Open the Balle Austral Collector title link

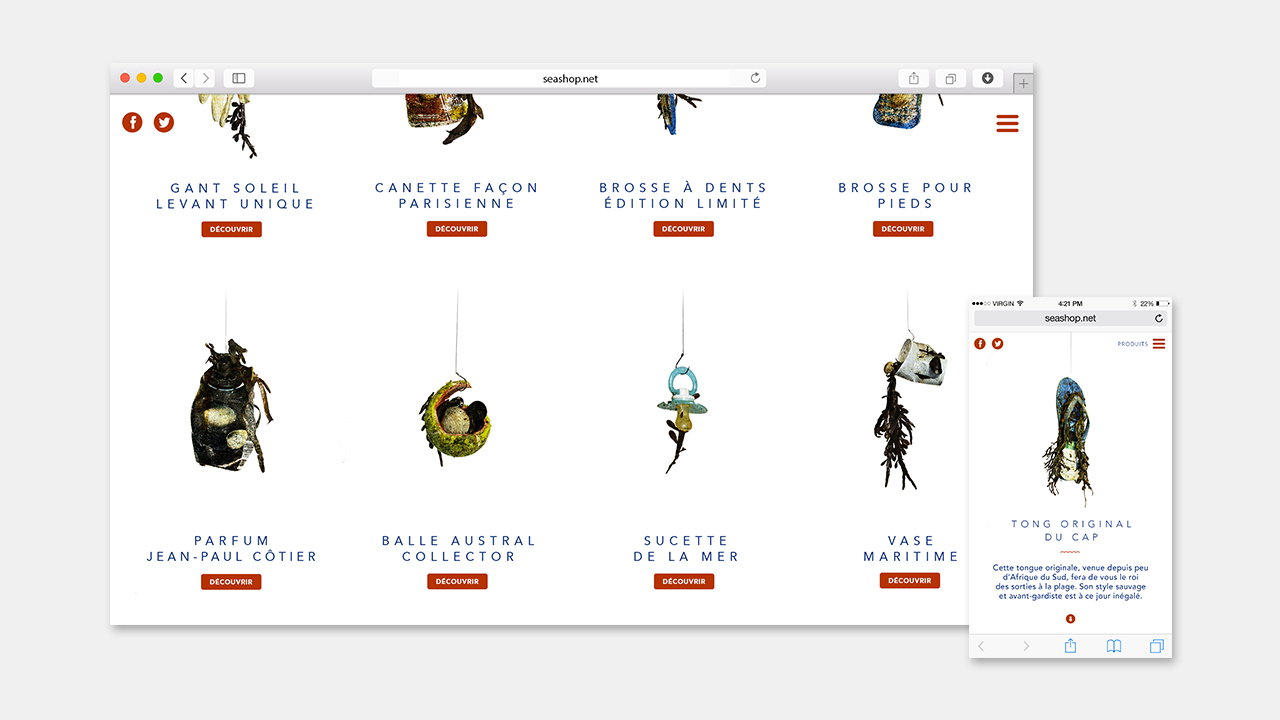pos(459,548)
